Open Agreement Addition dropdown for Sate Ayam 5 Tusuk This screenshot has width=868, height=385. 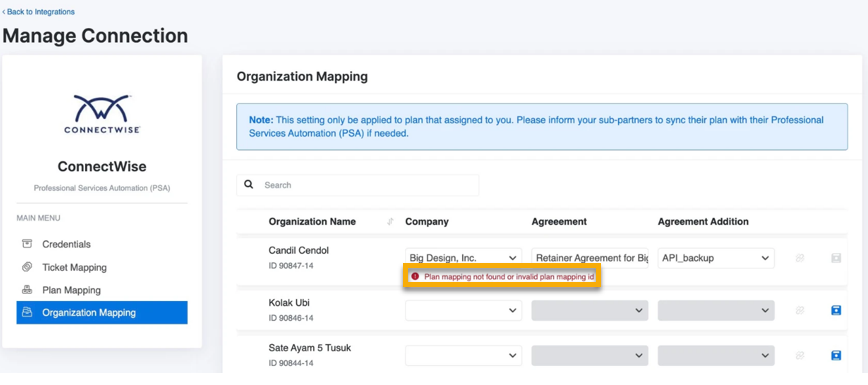tap(716, 355)
